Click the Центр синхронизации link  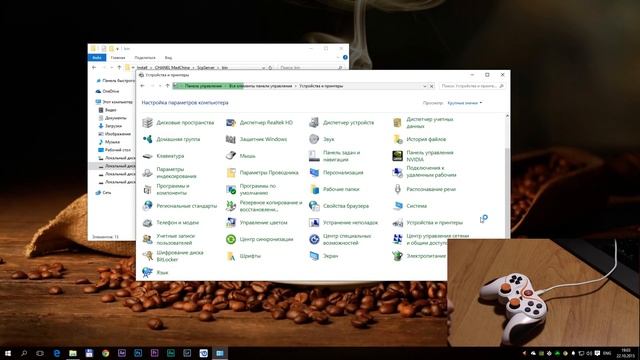(266, 239)
